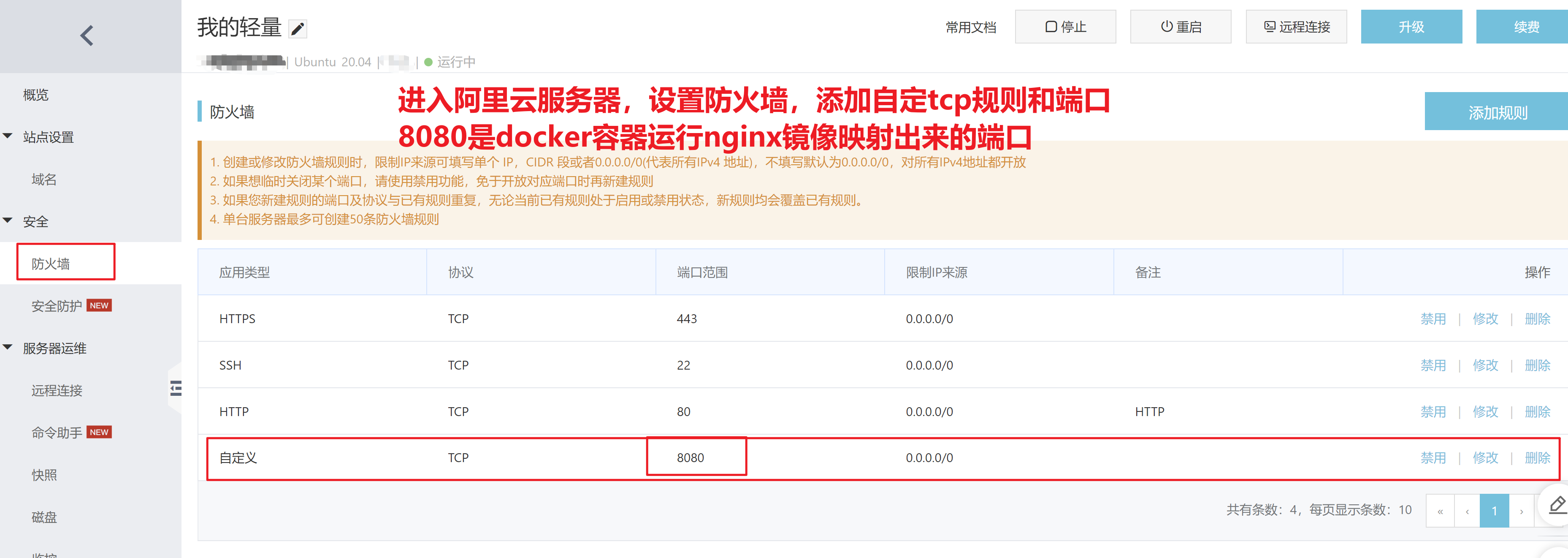Click the 443 port cell
The width and height of the screenshot is (1568, 558).
(687, 318)
